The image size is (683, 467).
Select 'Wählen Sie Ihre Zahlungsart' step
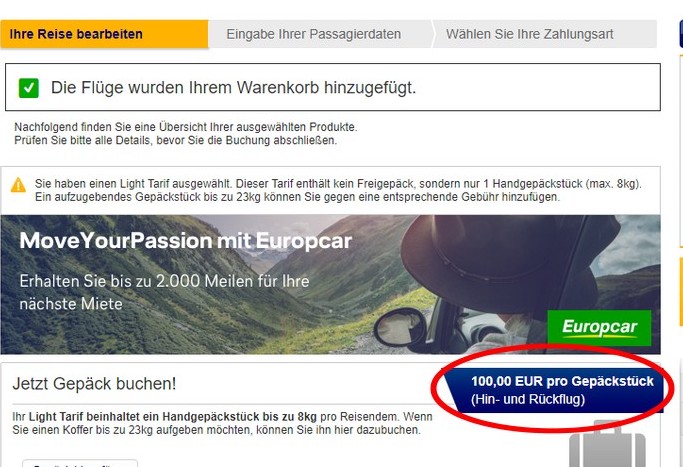(544, 34)
